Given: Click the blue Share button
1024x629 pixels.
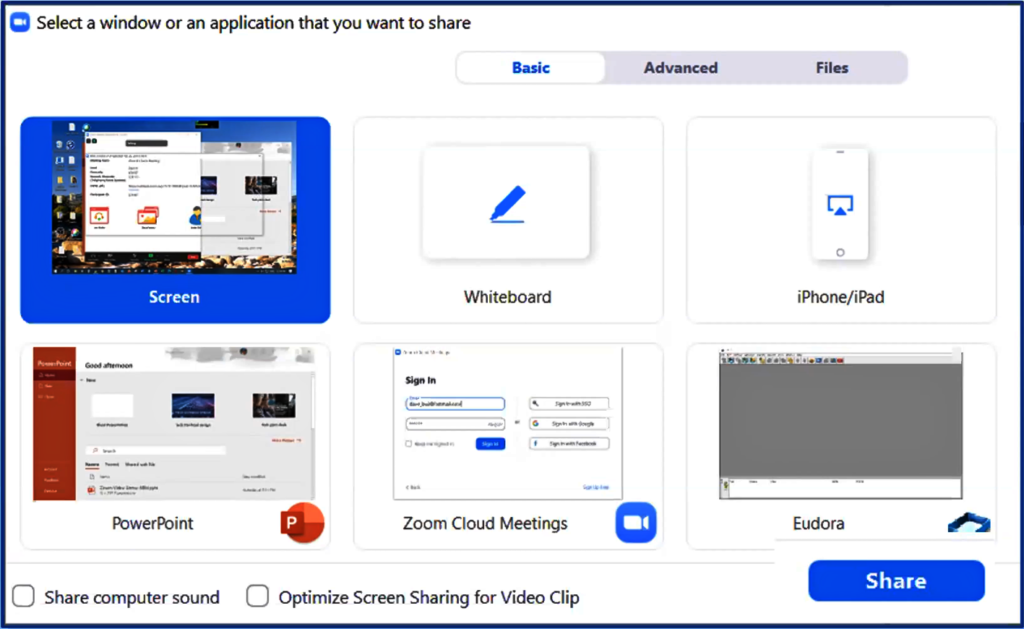Looking at the screenshot, I should 896,581.
